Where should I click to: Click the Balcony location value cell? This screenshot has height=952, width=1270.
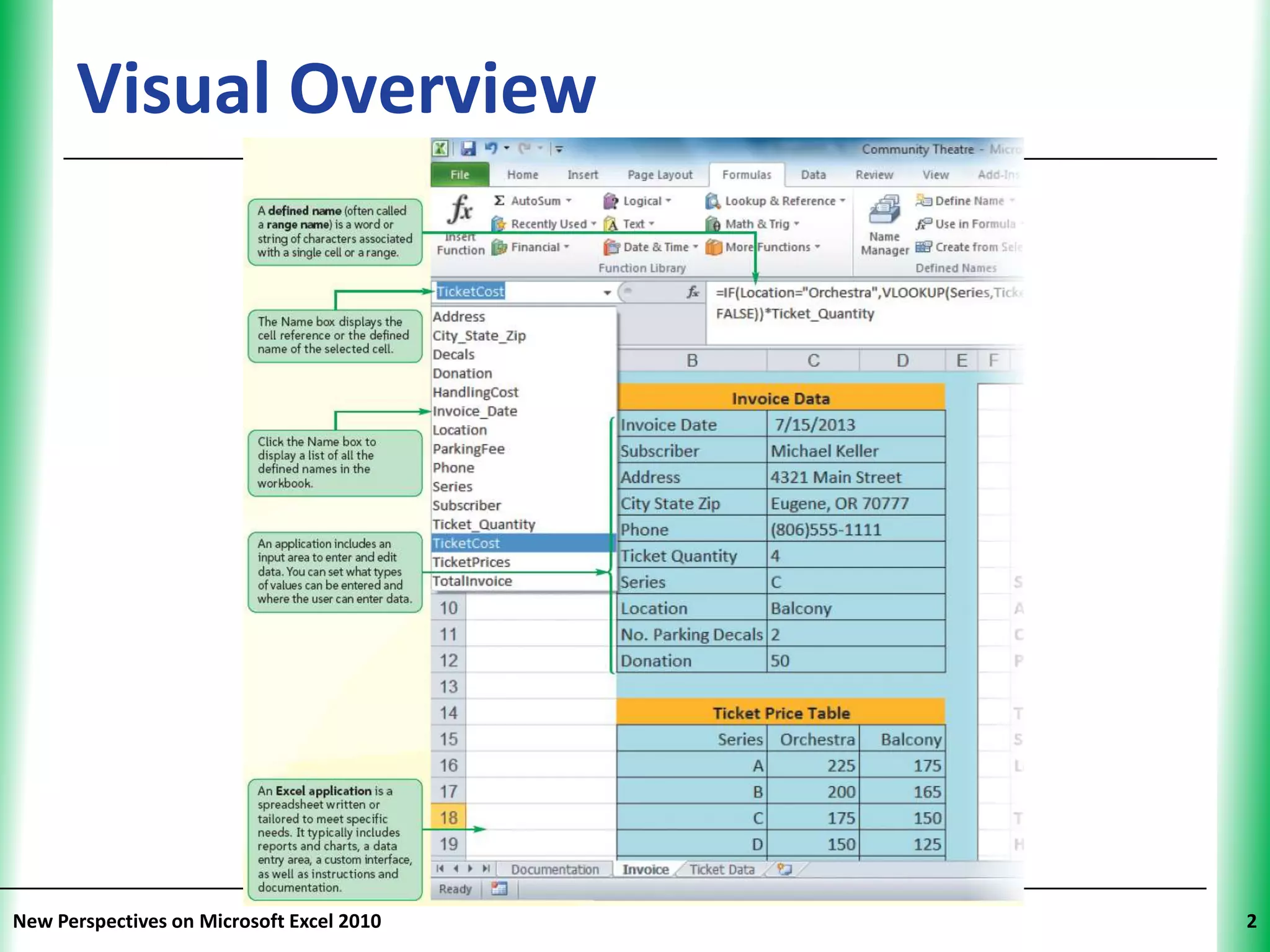(x=856, y=609)
